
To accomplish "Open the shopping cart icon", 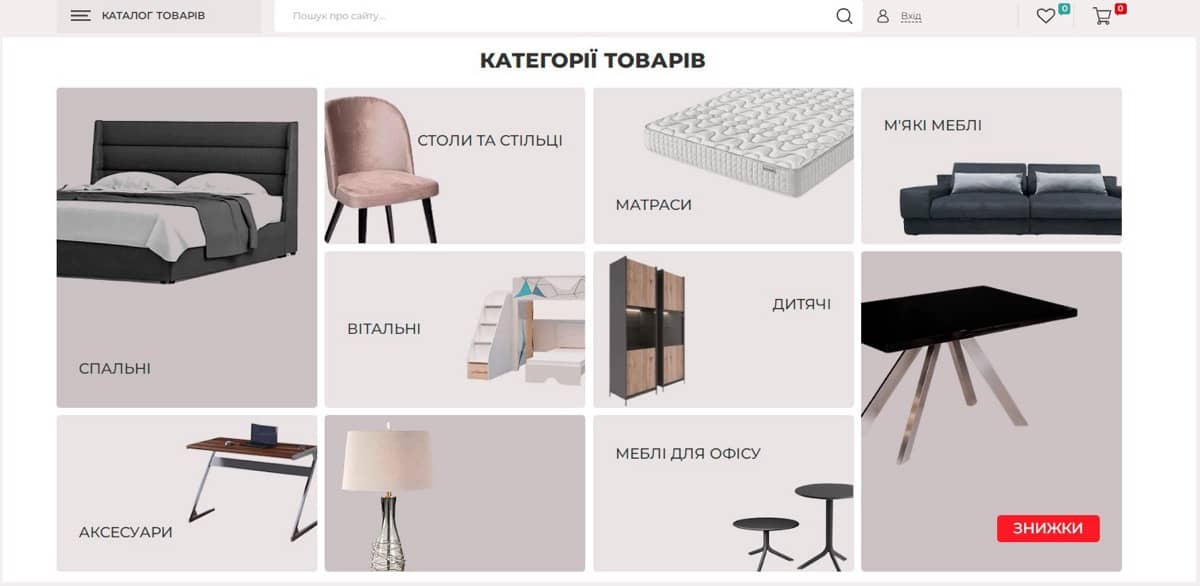I will (x=1102, y=16).
